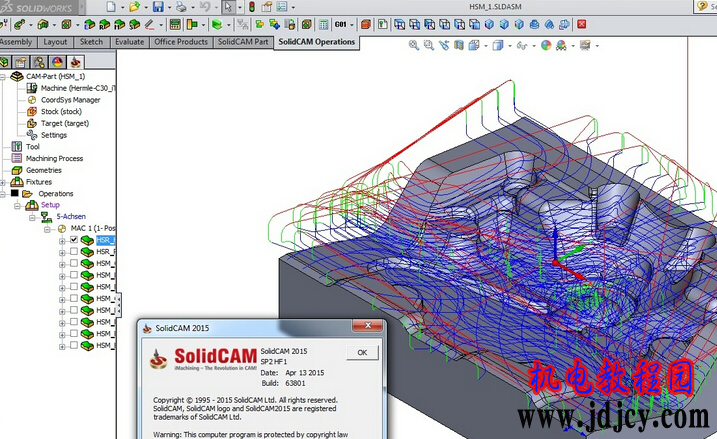717x439 pixels.
Task: Open the Display Style dropdown arrow
Action: [x=509, y=46]
